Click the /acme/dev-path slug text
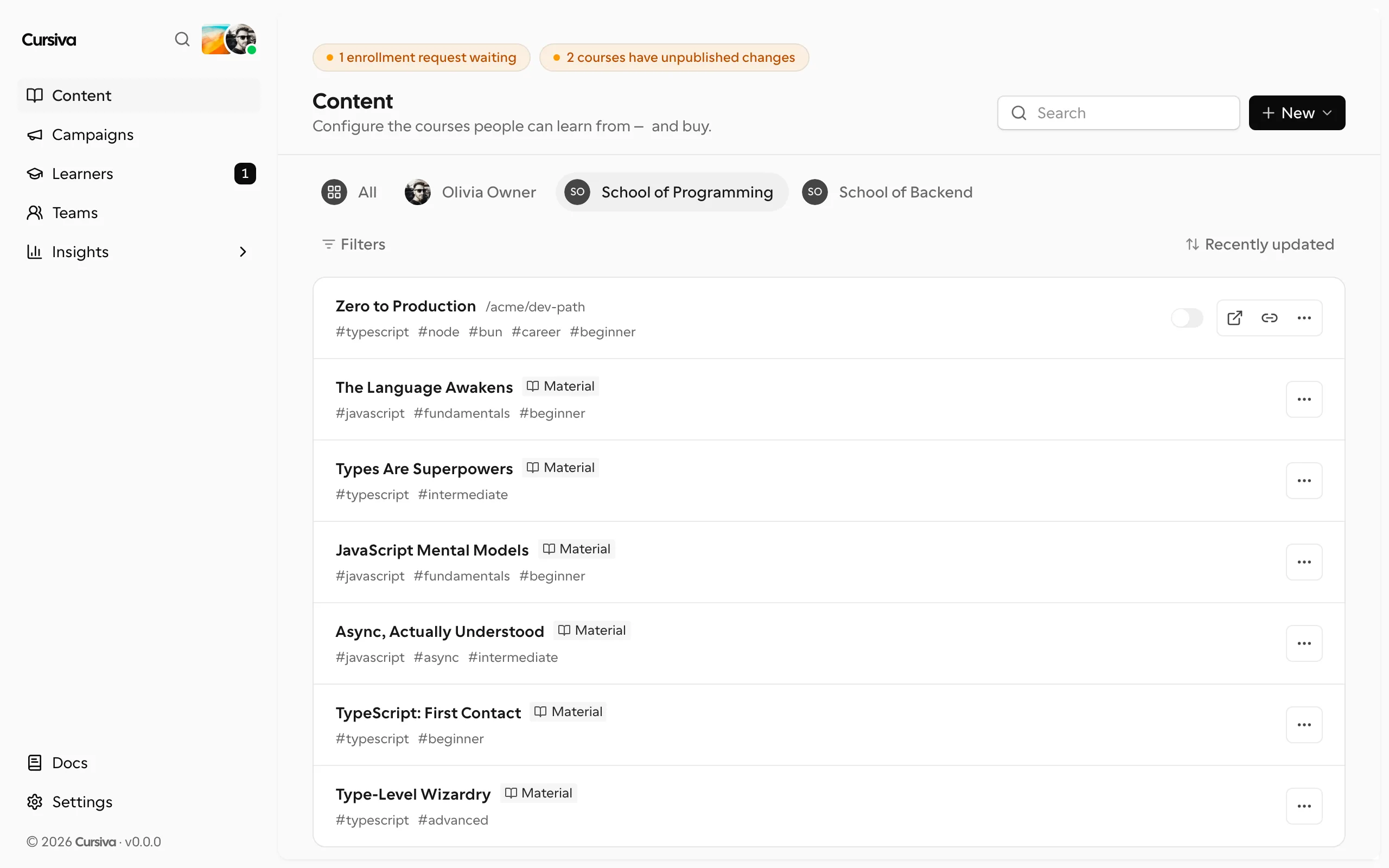The image size is (1389, 868). (535, 307)
